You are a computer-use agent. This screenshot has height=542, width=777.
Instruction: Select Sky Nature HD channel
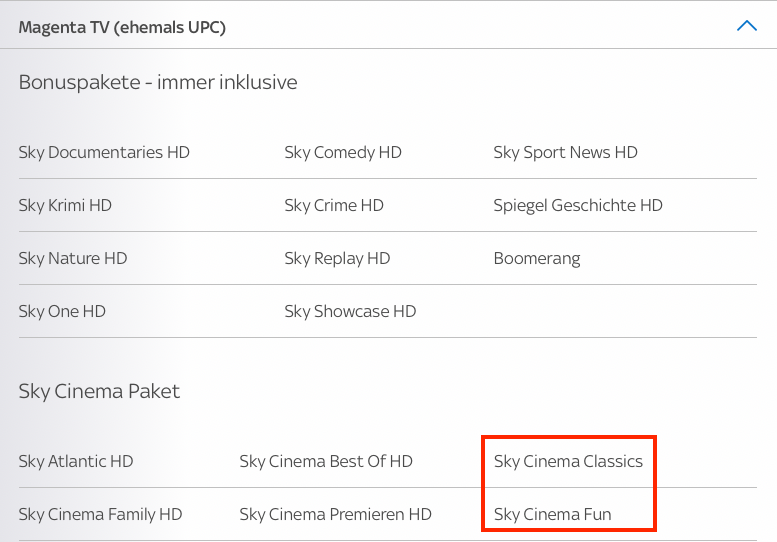click(73, 258)
